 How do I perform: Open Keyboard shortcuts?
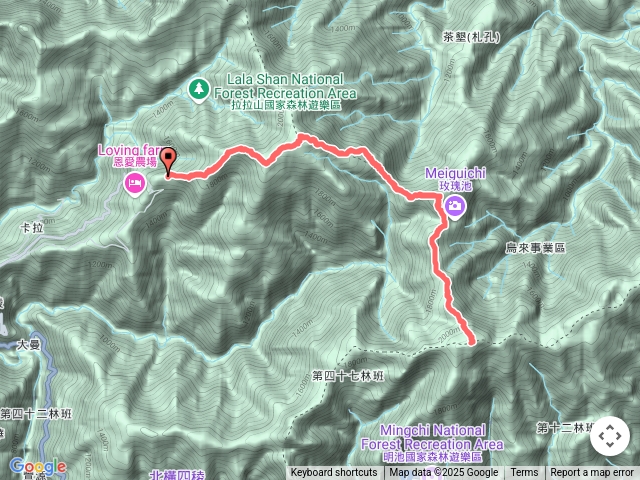(334, 473)
